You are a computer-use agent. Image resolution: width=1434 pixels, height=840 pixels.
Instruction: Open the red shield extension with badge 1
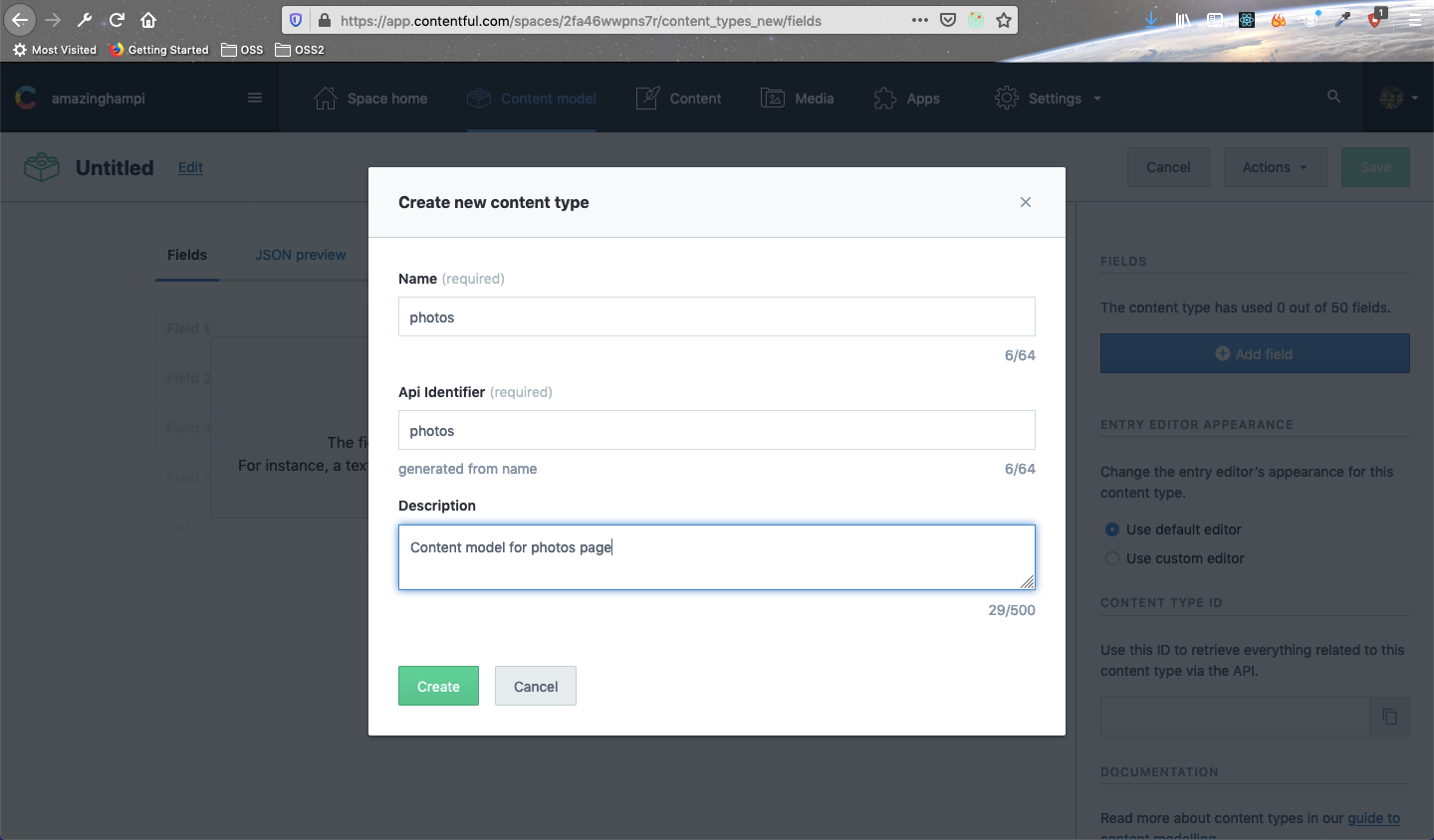(1376, 19)
